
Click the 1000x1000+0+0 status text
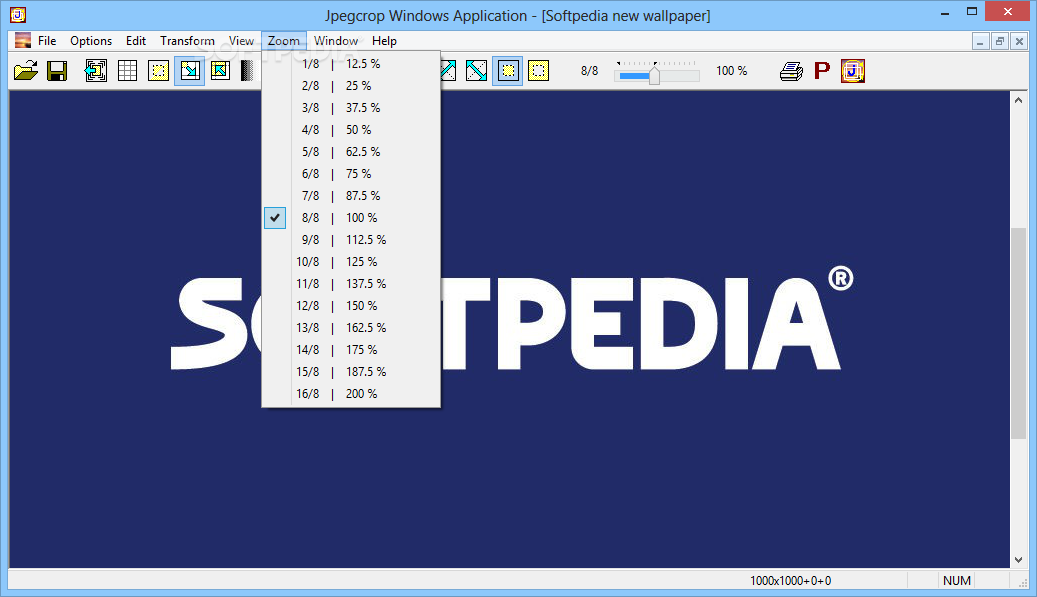790,580
